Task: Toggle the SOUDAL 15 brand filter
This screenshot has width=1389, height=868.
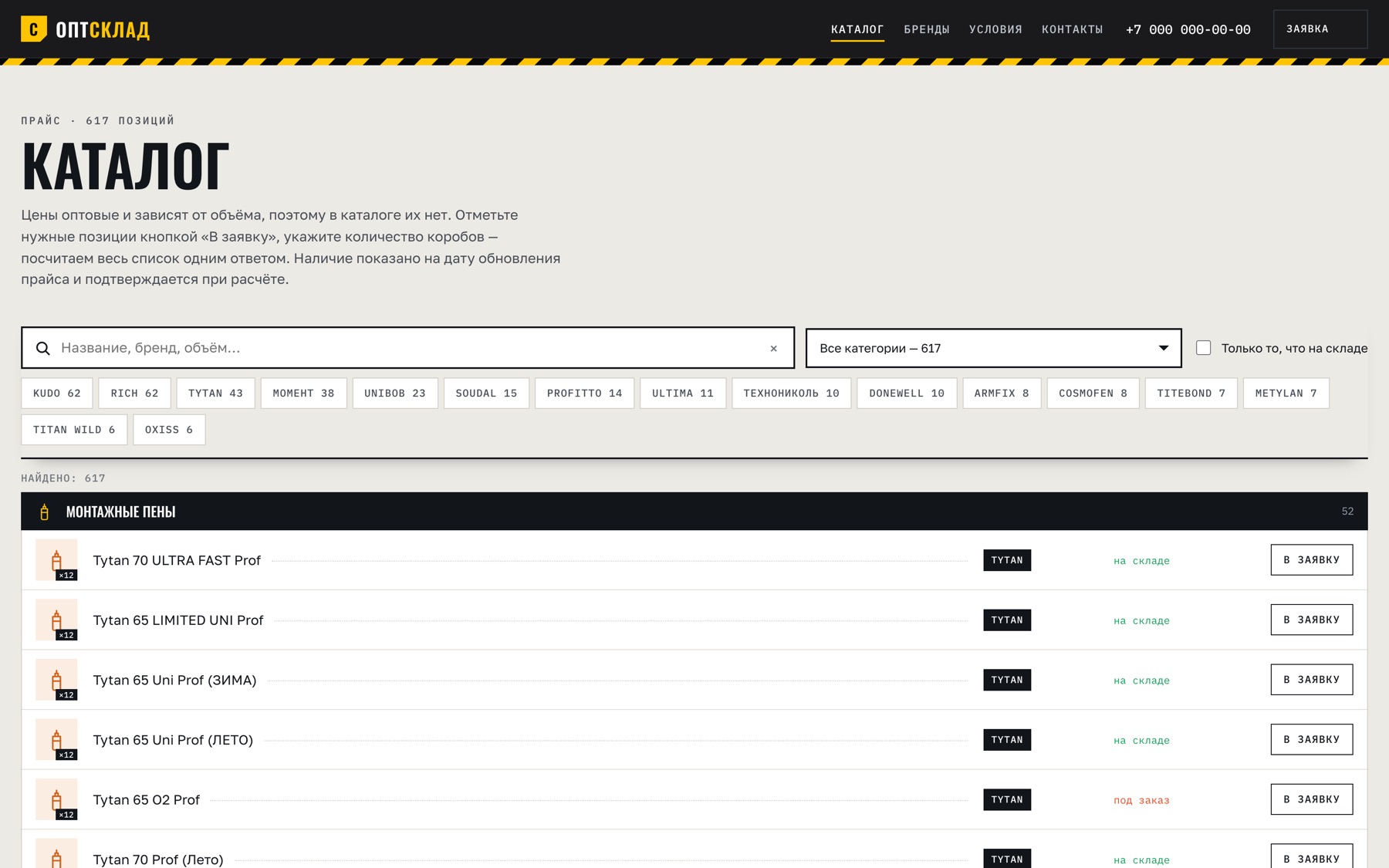Action: (486, 393)
